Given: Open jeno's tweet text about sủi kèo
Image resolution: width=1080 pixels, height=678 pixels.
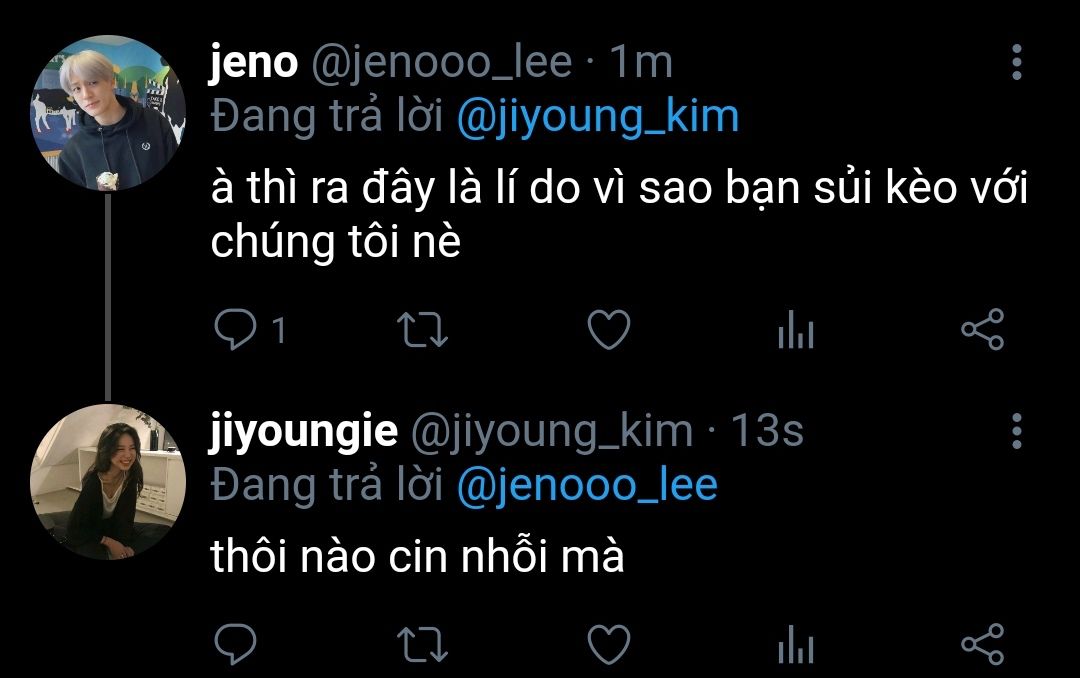Looking at the screenshot, I should [x=619, y=215].
